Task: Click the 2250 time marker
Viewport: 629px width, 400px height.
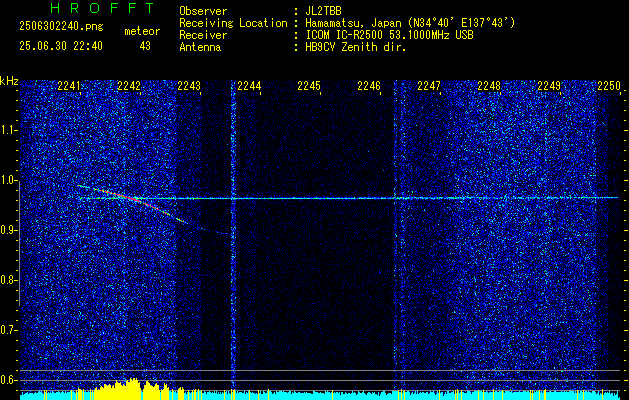Action: point(609,86)
